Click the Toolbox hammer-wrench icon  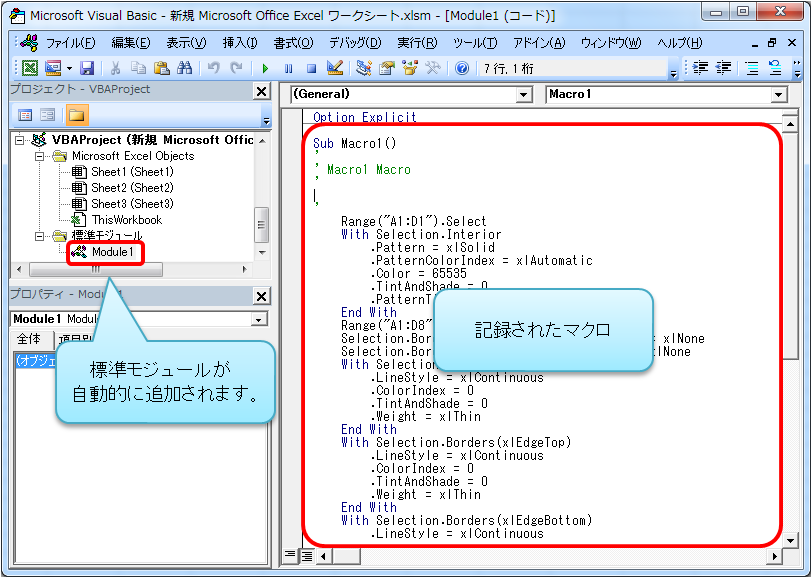[x=432, y=68]
